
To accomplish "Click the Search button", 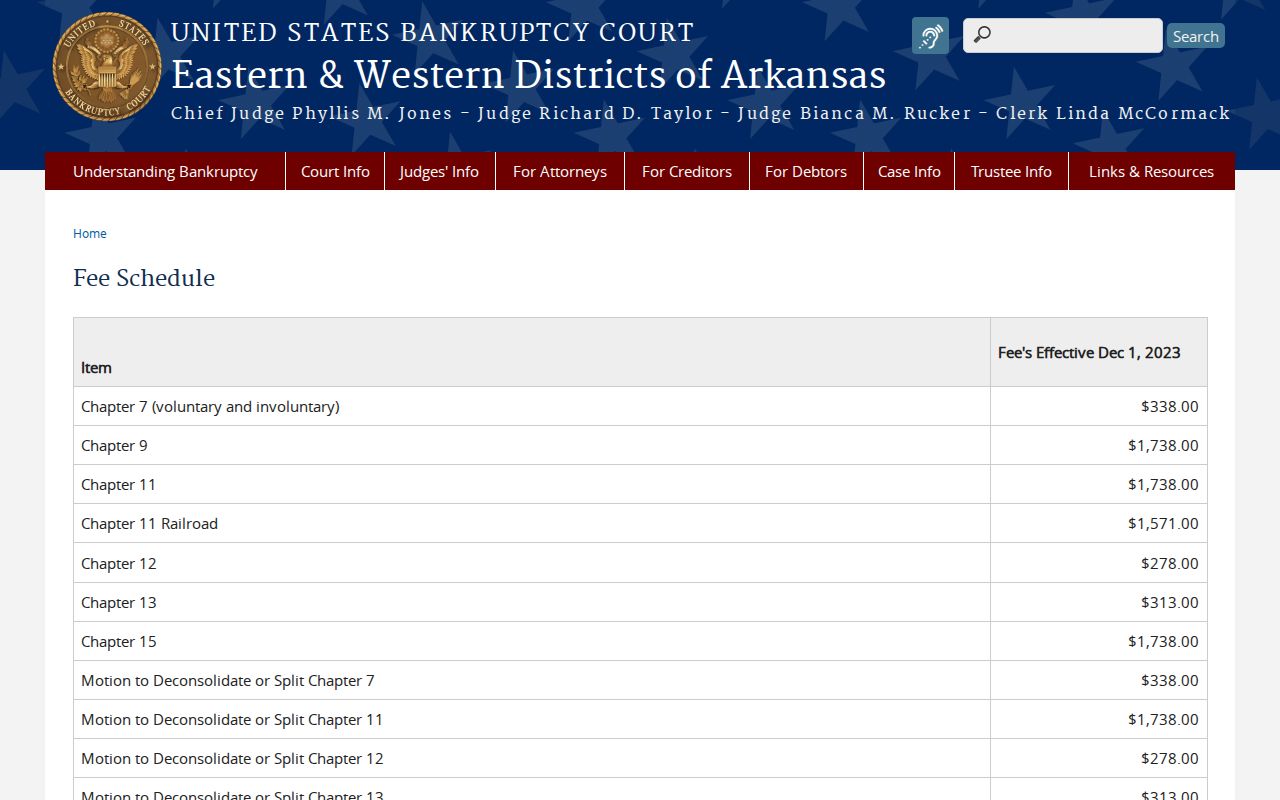I will [1195, 36].
